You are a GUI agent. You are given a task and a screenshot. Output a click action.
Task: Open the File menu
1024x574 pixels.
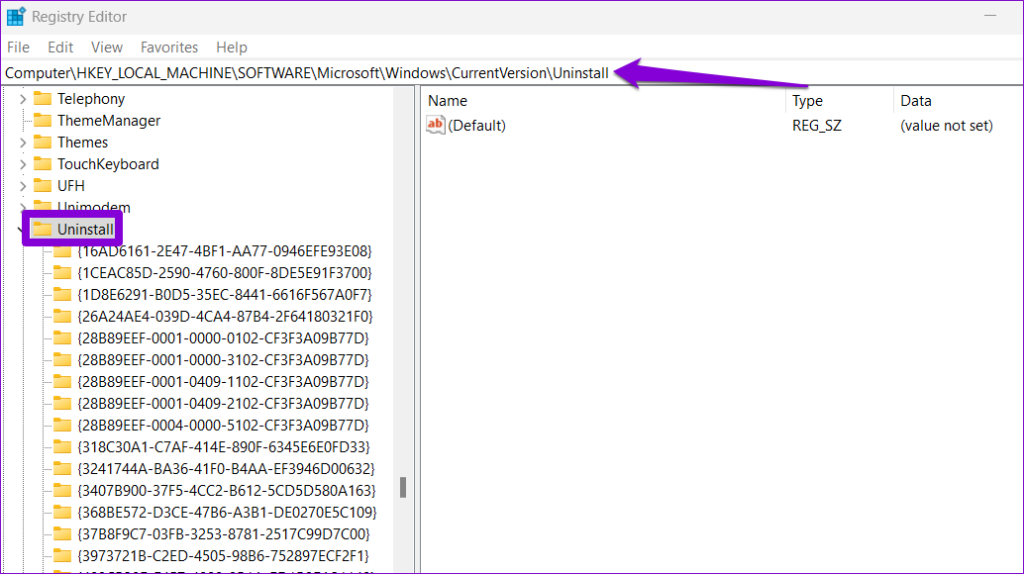click(18, 47)
